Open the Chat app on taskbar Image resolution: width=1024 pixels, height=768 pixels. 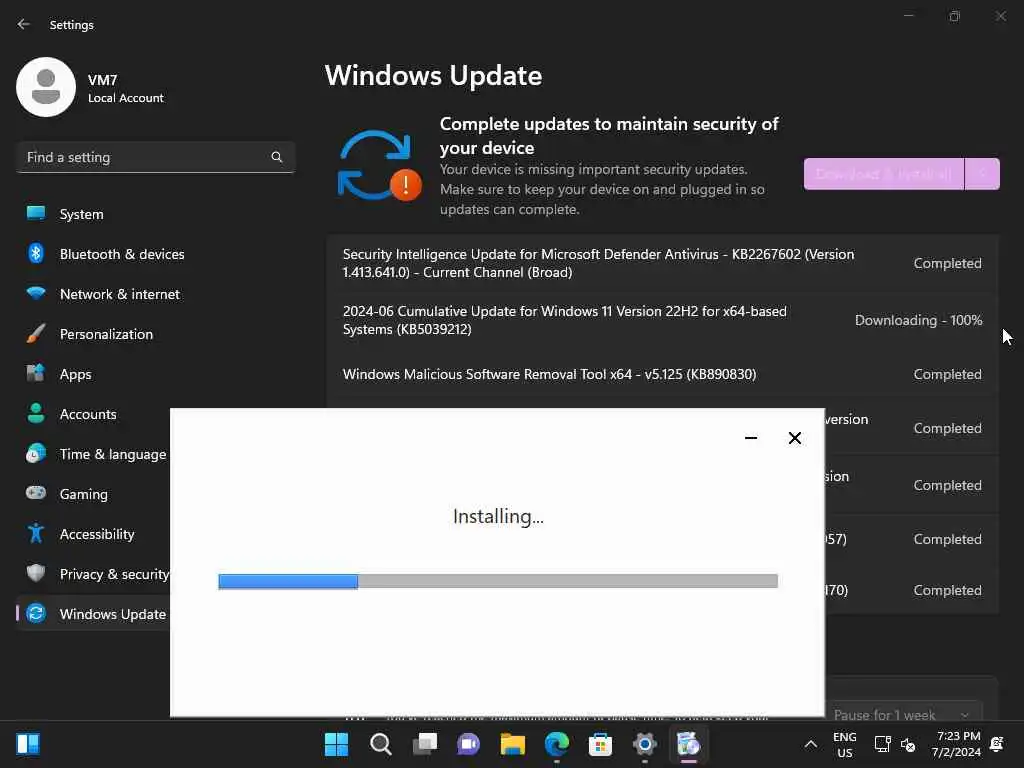pos(468,744)
